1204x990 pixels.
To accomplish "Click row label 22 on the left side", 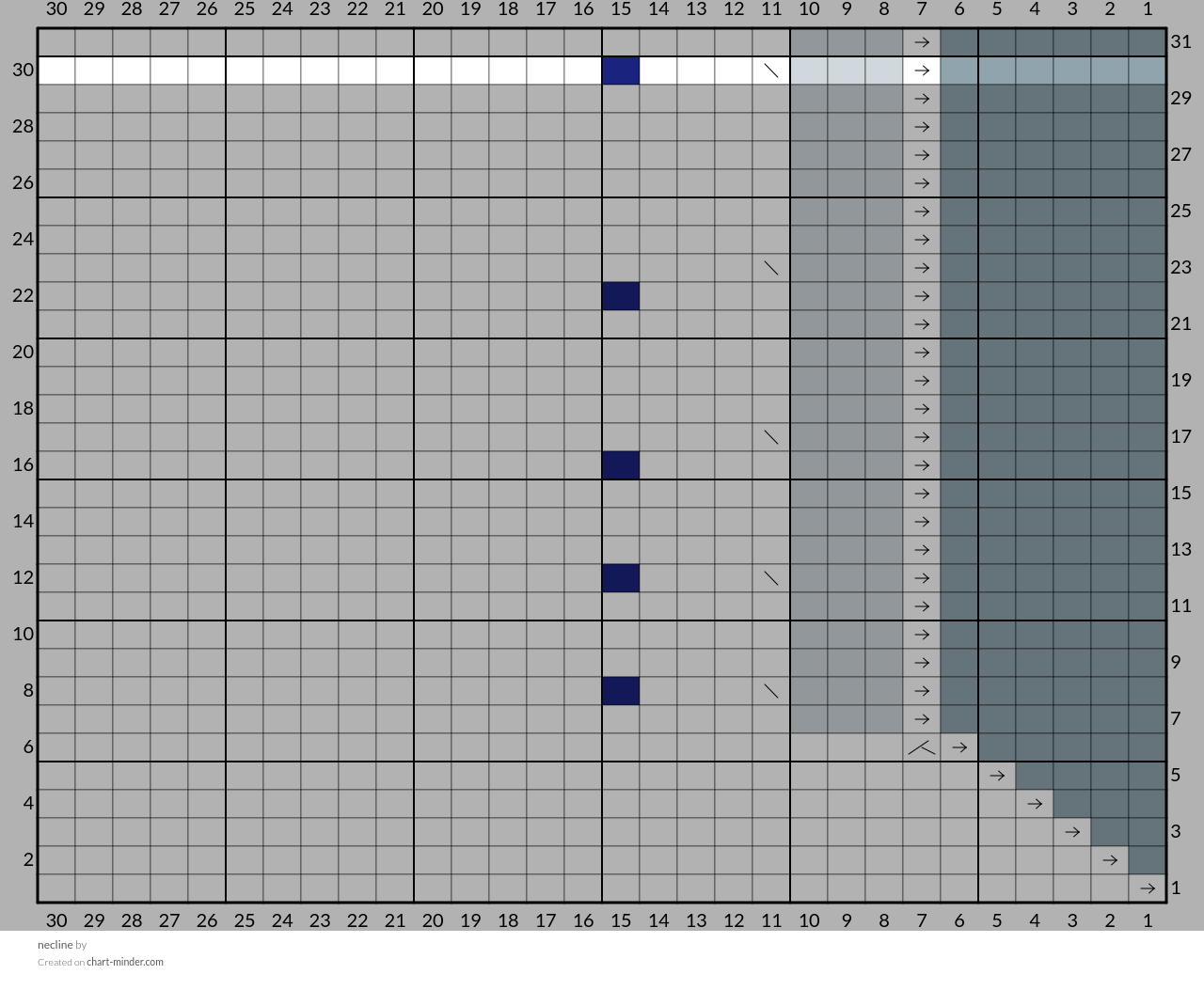I will (x=24, y=295).
